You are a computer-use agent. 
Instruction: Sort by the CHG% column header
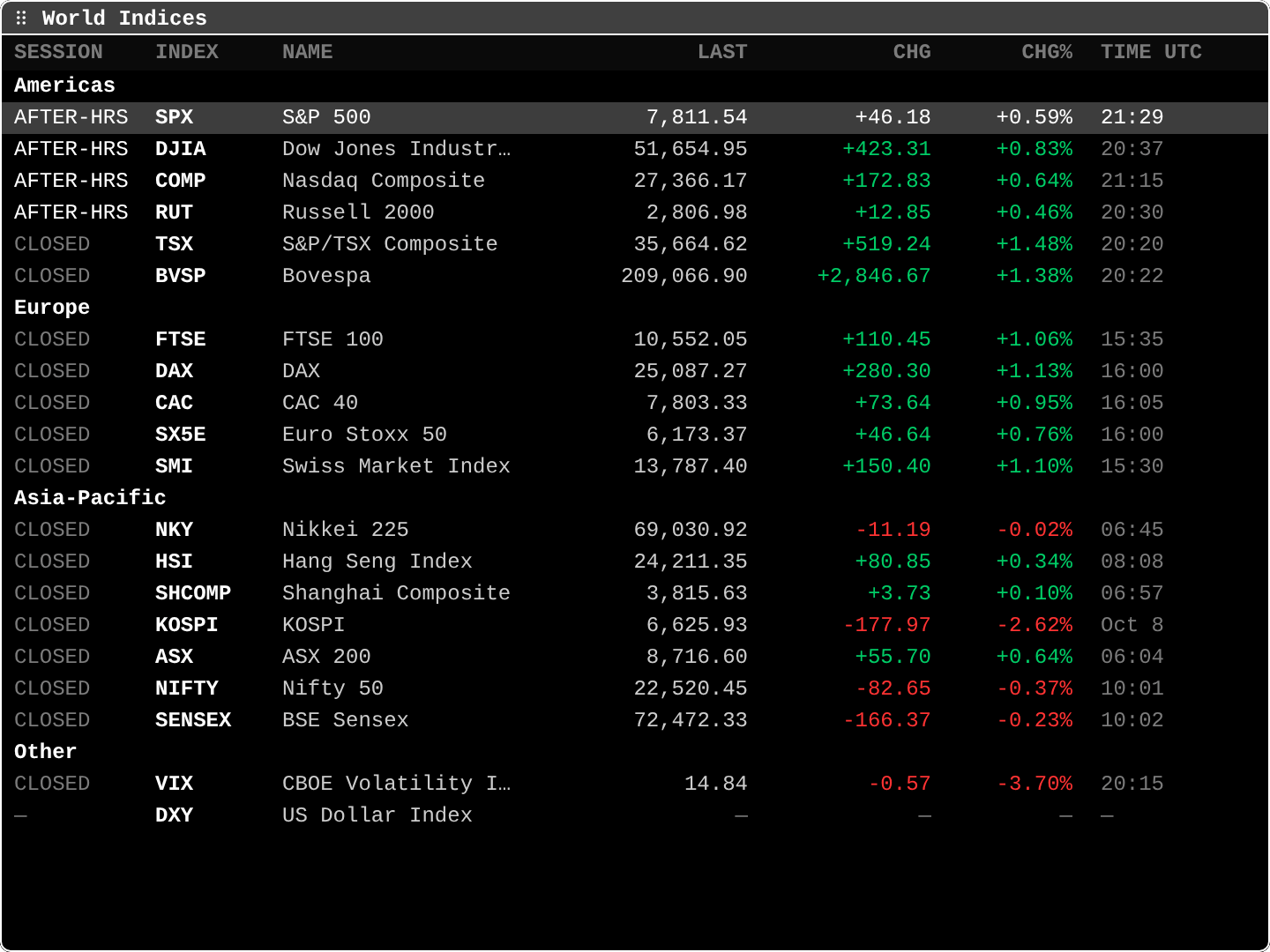(x=1047, y=52)
